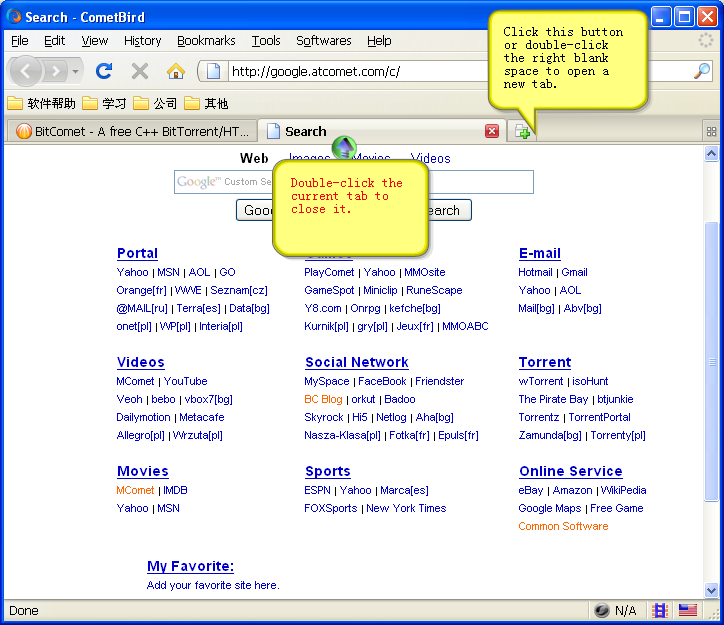Screen dimensions: 724x625
Task: Click the Google Custom Search box
Action: [x=354, y=182]
